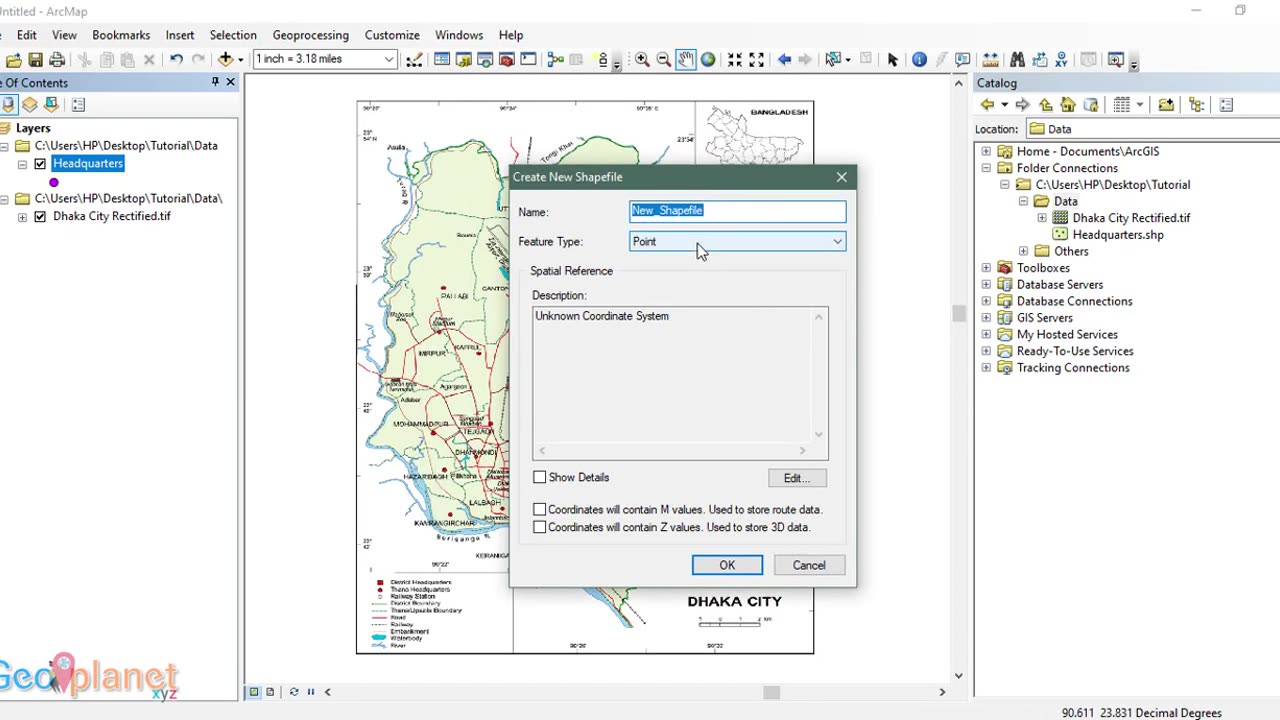Image resolution: width=1280 pixels, height=720 pixels.
Task: Toggle Headquarters layer visibility checkbox
Action: [40, 164]
